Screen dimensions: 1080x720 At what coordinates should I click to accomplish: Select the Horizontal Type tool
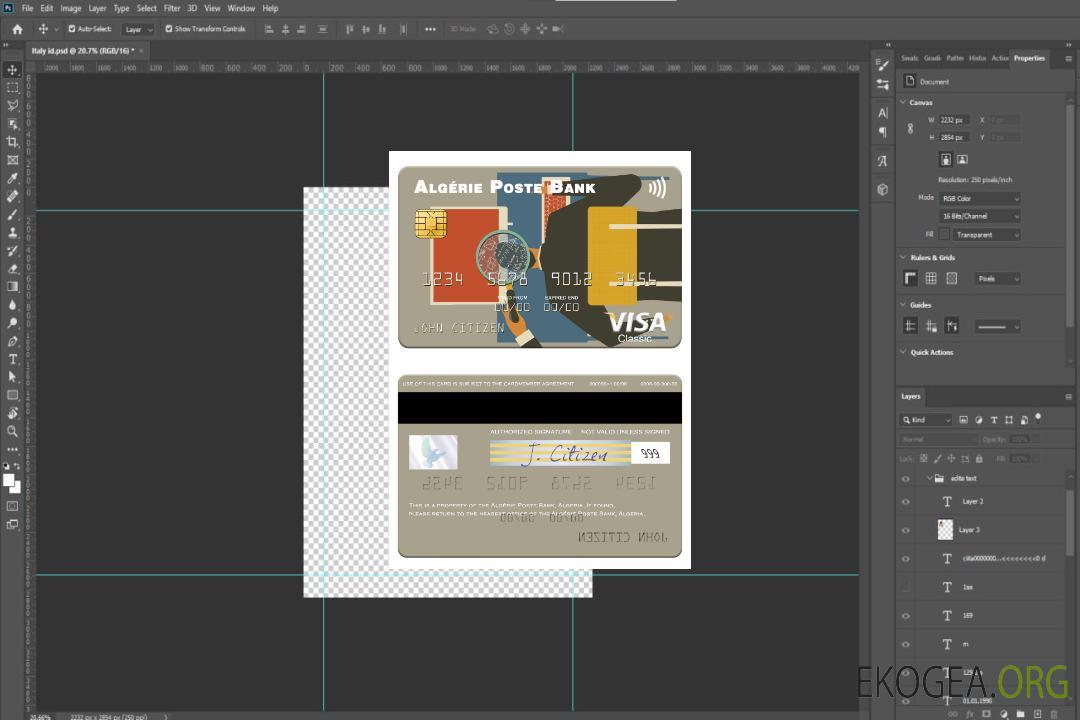12,359
